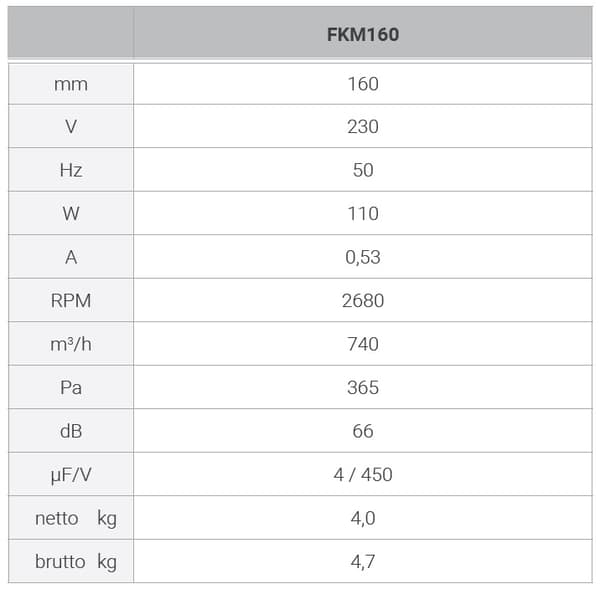Select the m³/h airflow label
Viewport: 600px width, 589px height.
71,344
